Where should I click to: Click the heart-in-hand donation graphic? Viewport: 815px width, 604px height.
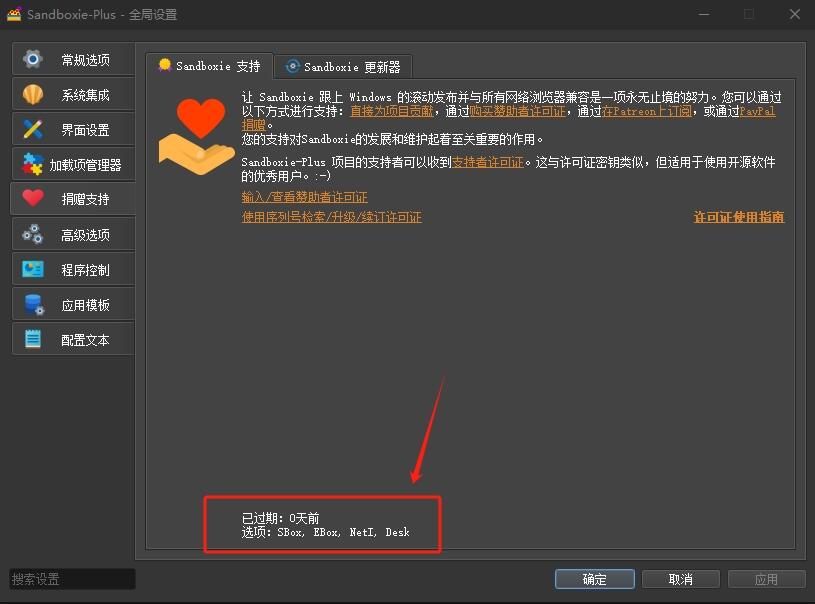click(196, 136)
